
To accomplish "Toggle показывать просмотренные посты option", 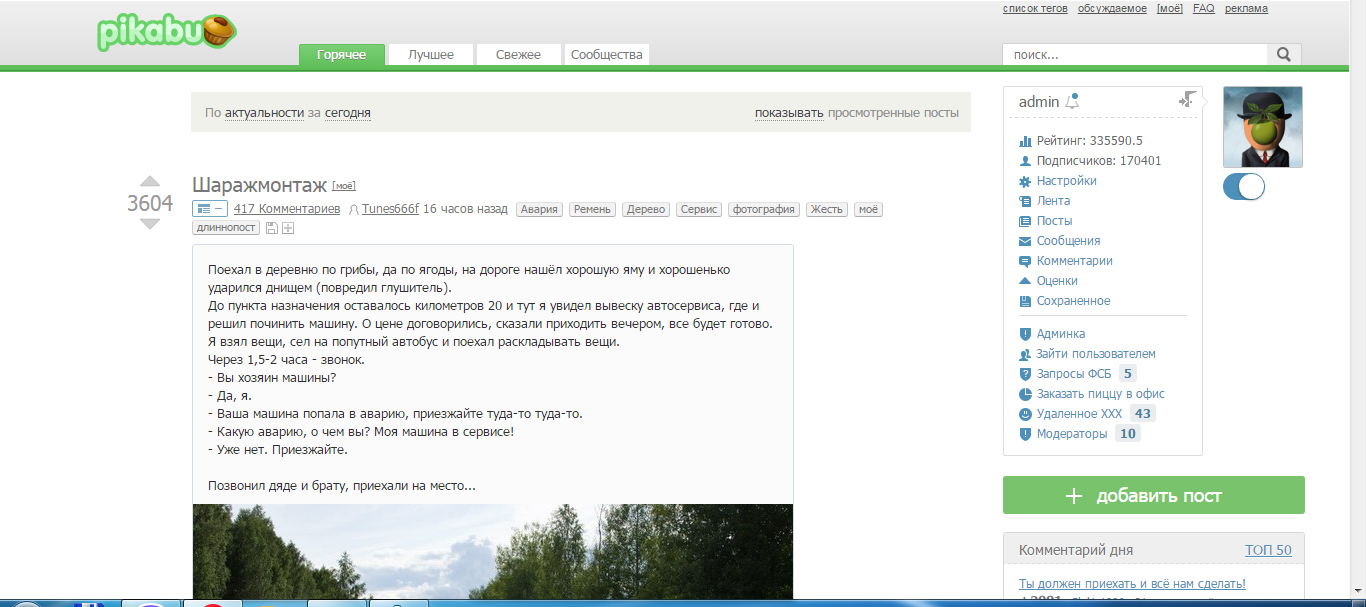I will point(789,113).
